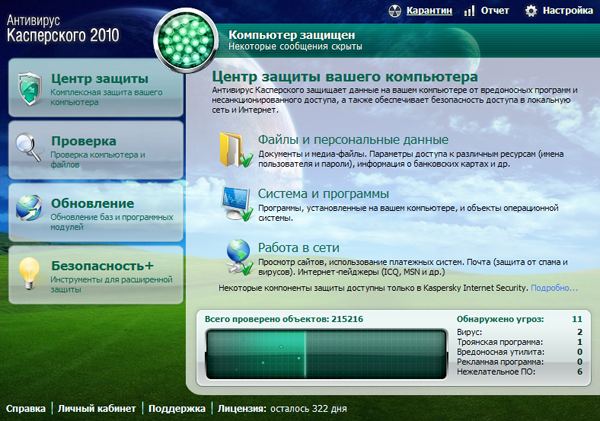Click the Безопасность+ light bulb icon

(29, 273)
